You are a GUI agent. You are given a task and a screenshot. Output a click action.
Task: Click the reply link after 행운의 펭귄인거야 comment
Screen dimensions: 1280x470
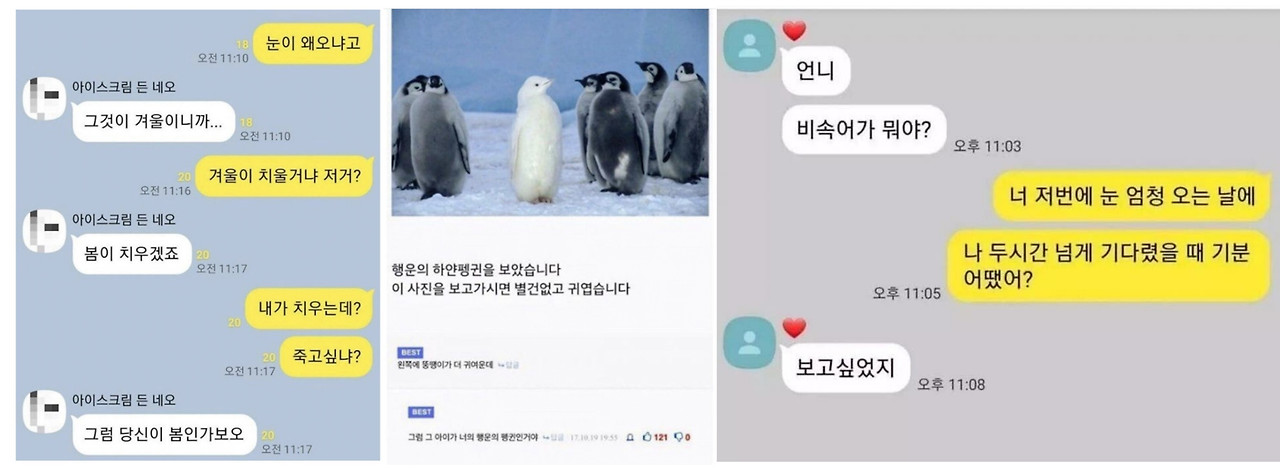point(553,437)
